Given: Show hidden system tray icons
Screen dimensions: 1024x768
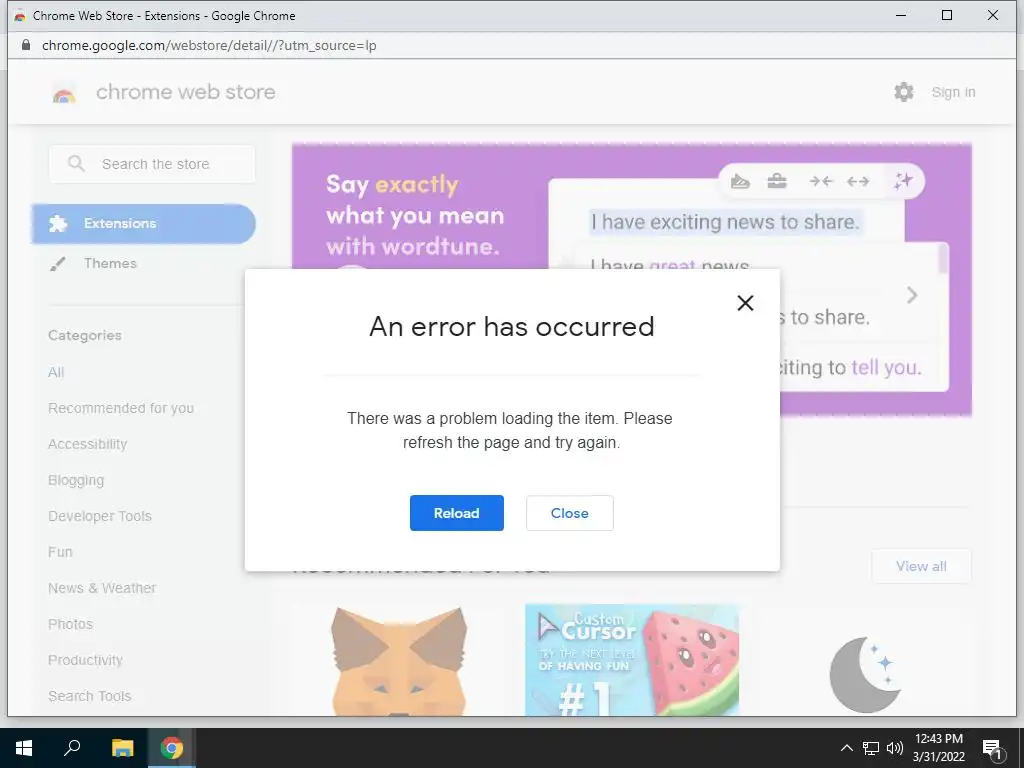Looking at the screenshot, I should click(x=846, y=748).
